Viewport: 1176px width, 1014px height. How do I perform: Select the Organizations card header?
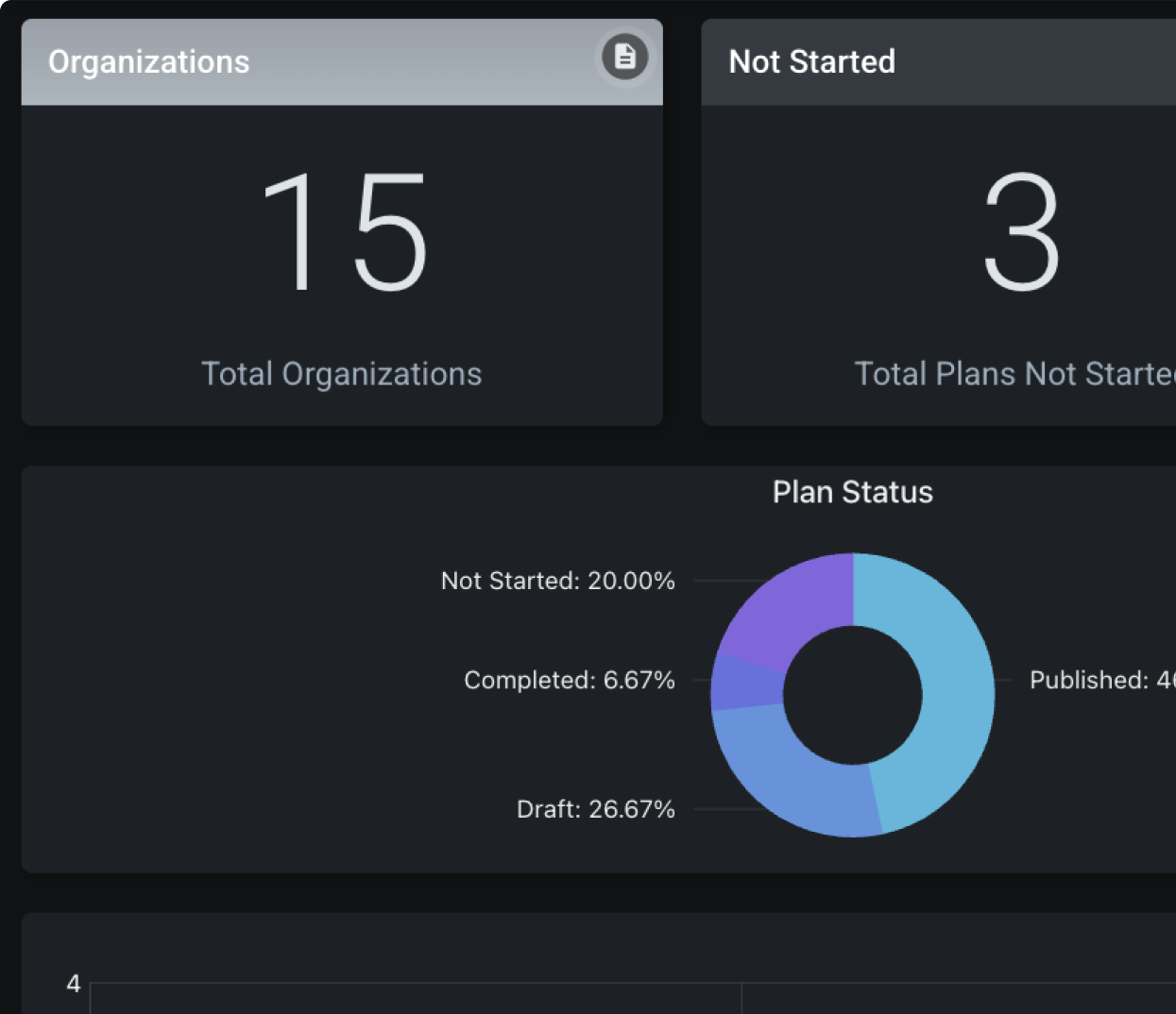point(283,62)
